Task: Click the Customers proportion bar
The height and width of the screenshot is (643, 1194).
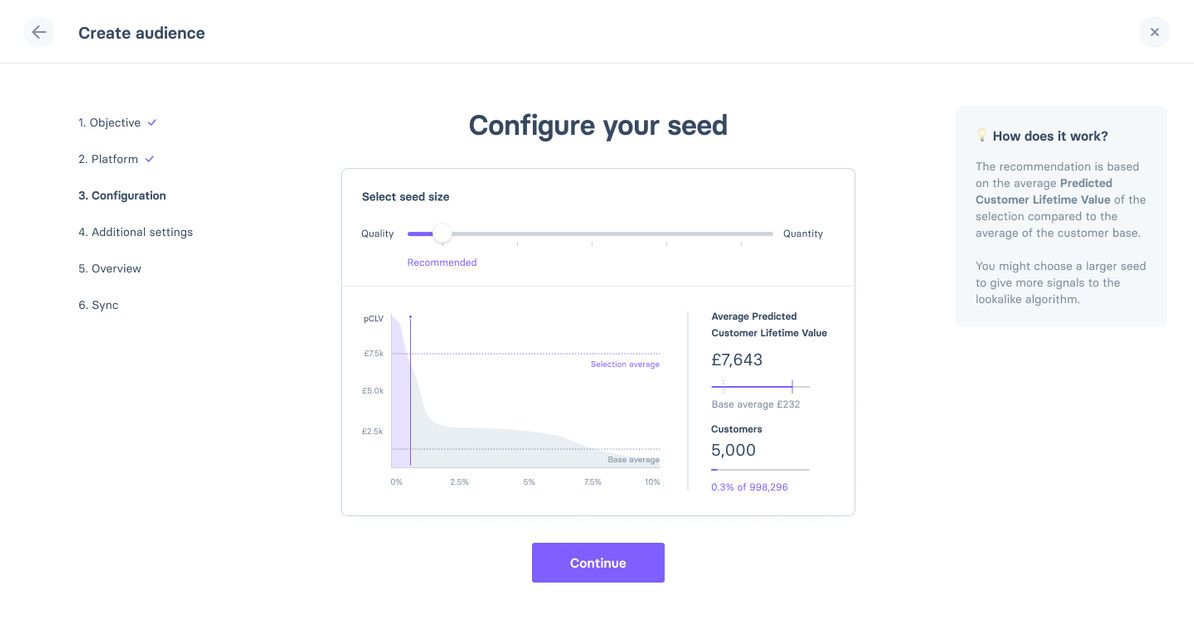Action: point(760,470)
